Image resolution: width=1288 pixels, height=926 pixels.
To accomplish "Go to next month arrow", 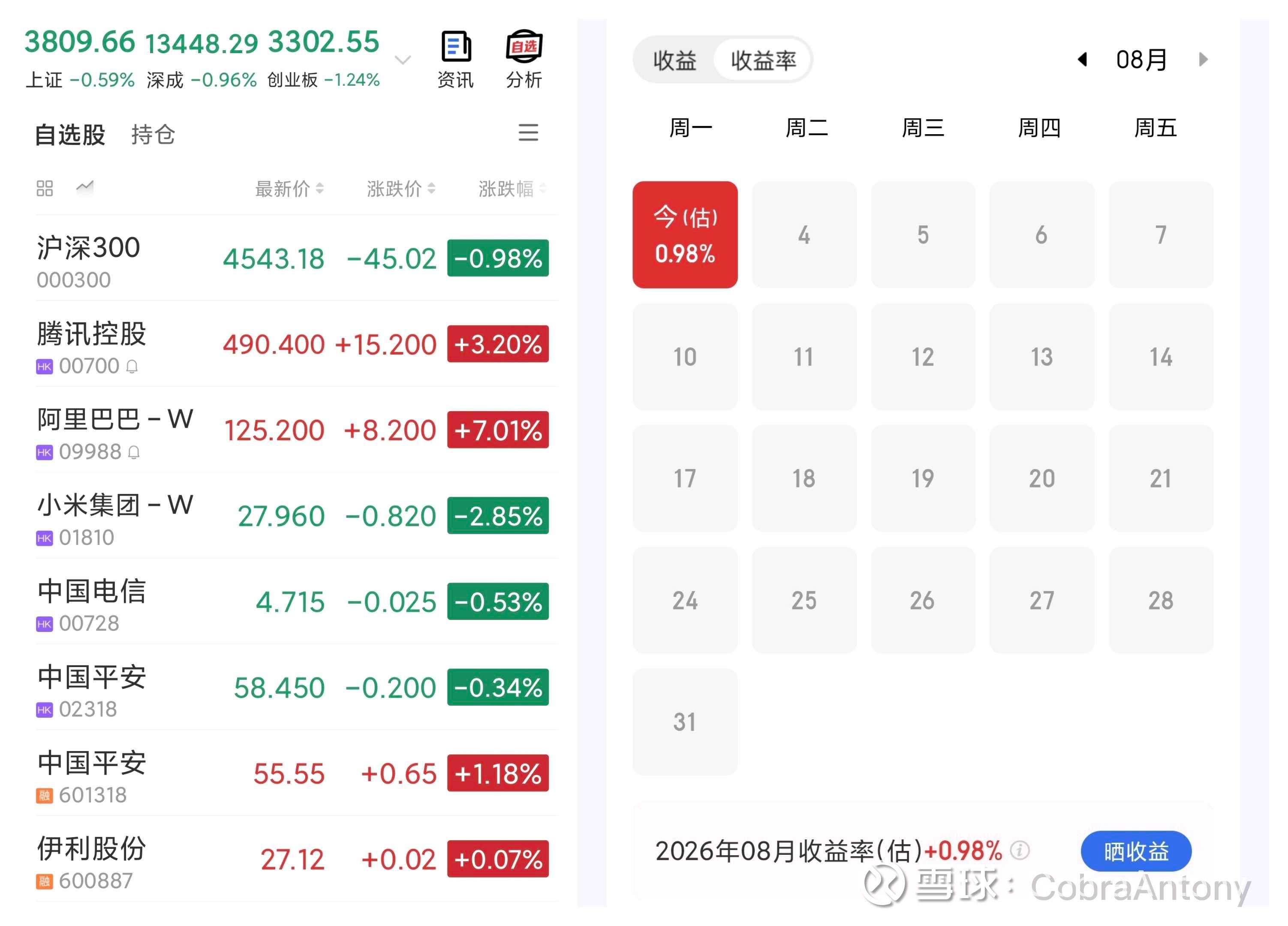I will tap(1203, 59).
